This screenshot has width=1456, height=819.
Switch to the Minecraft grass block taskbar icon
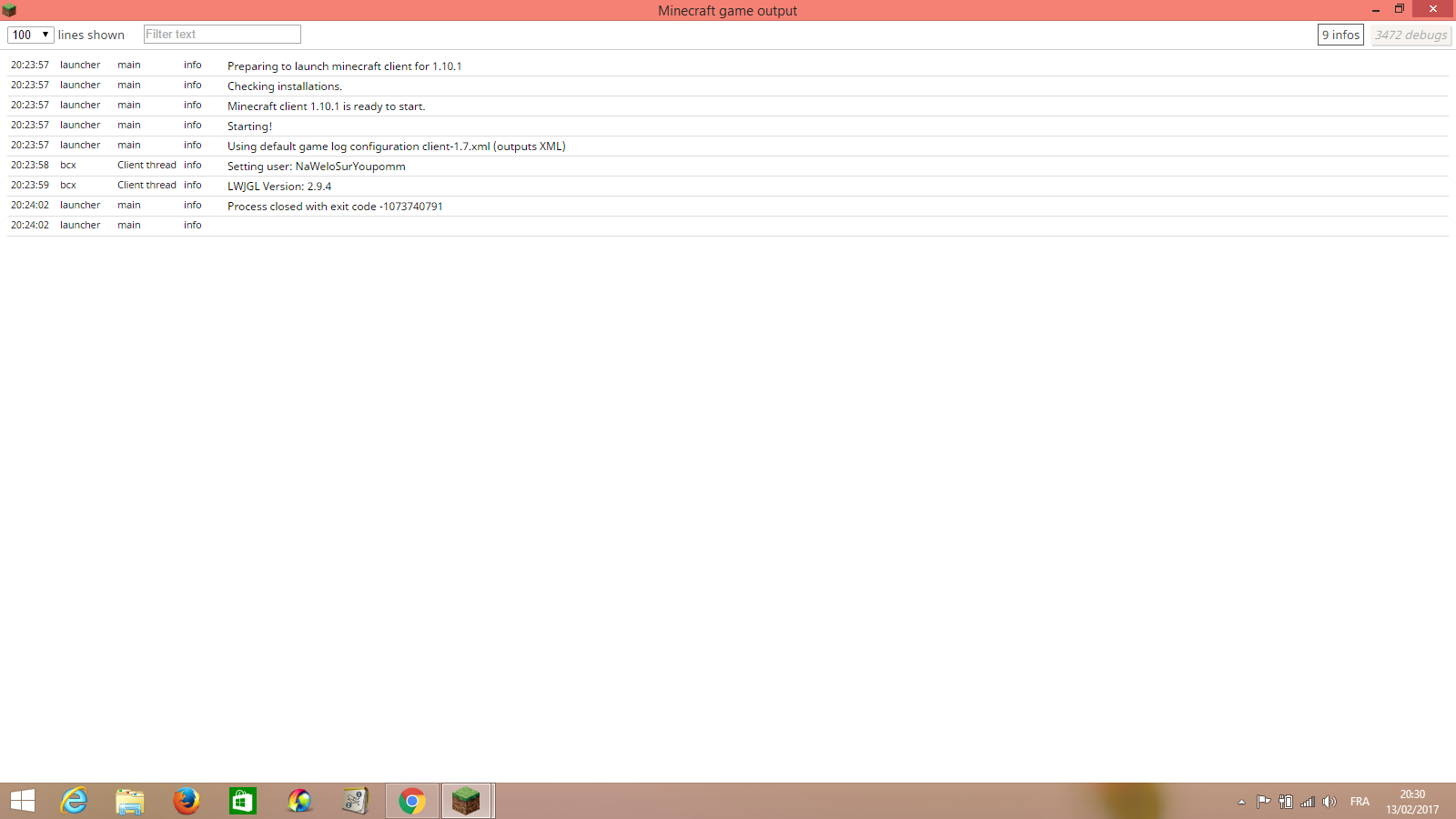(467, 801)
